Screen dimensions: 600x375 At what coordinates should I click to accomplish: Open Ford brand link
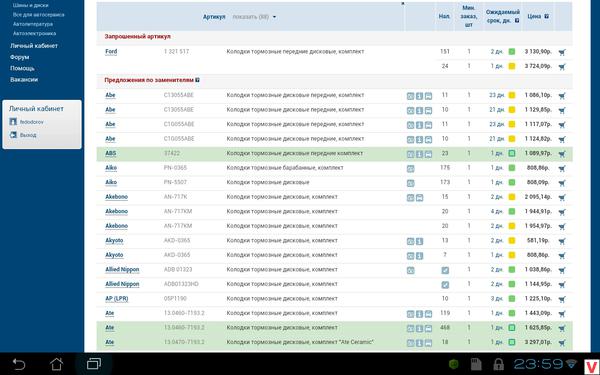(111, 52)
